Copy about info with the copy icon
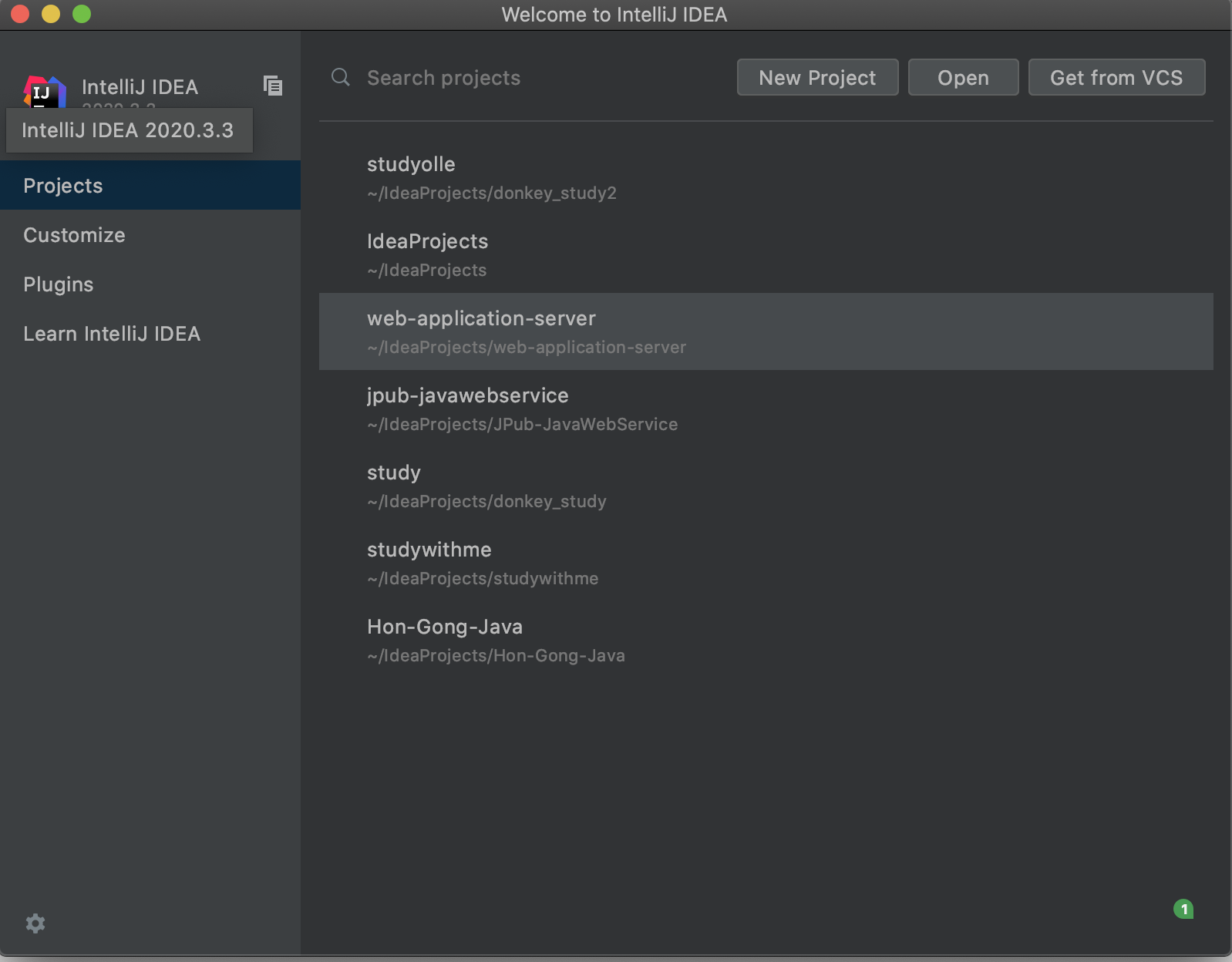The height and width of the screenshot is (962, 1232). [x=273, y=86]
